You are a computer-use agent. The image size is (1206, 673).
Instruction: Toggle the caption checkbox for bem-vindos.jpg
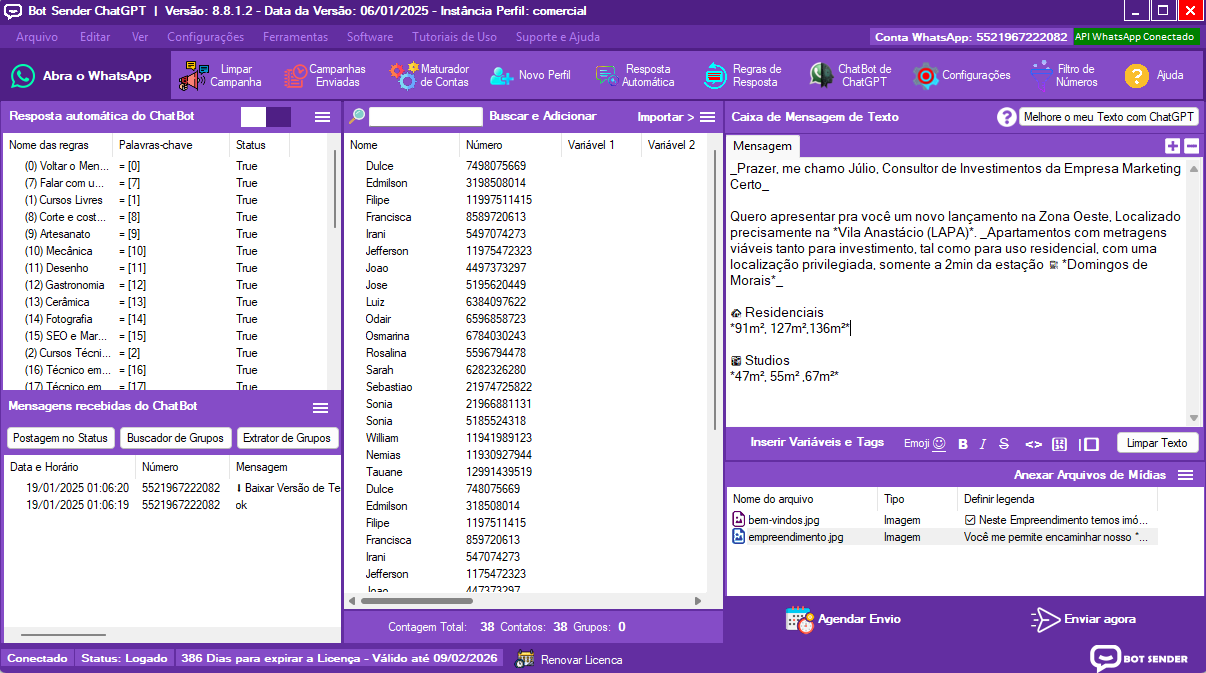pos(969,520)
